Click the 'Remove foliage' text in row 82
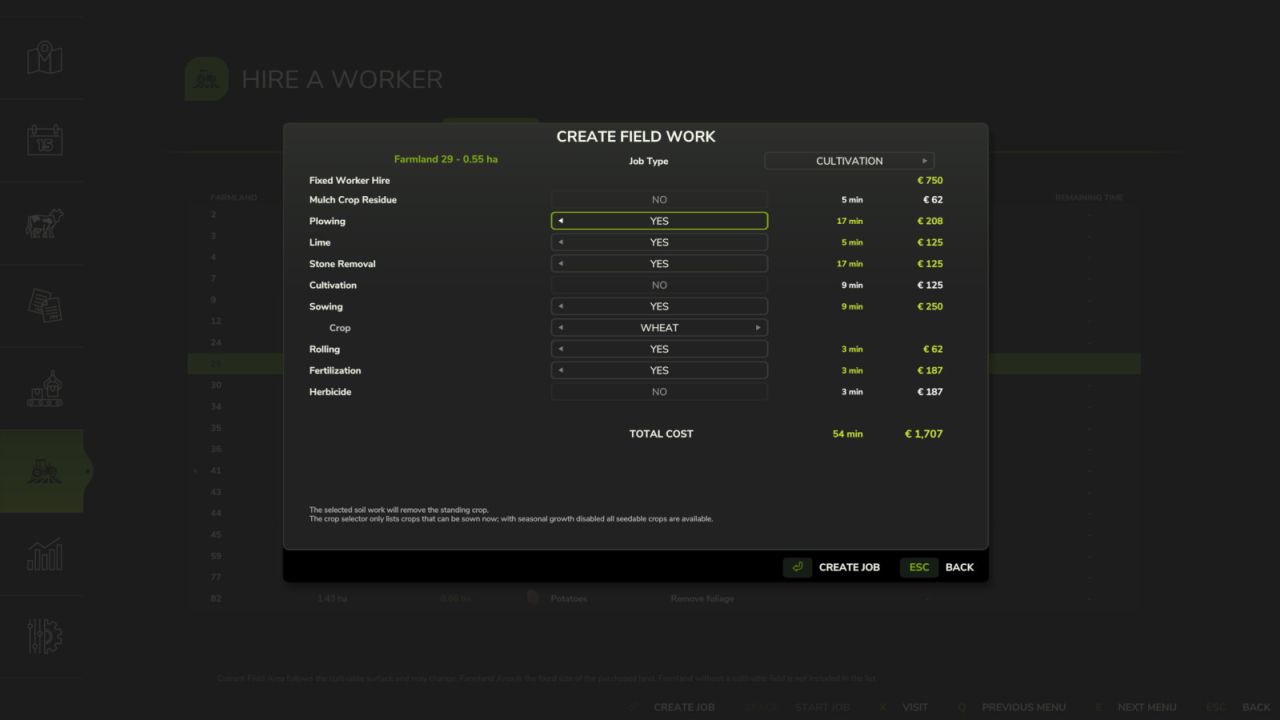The width and height of the screenshot is (1280, 720). (x=702, y=598)
